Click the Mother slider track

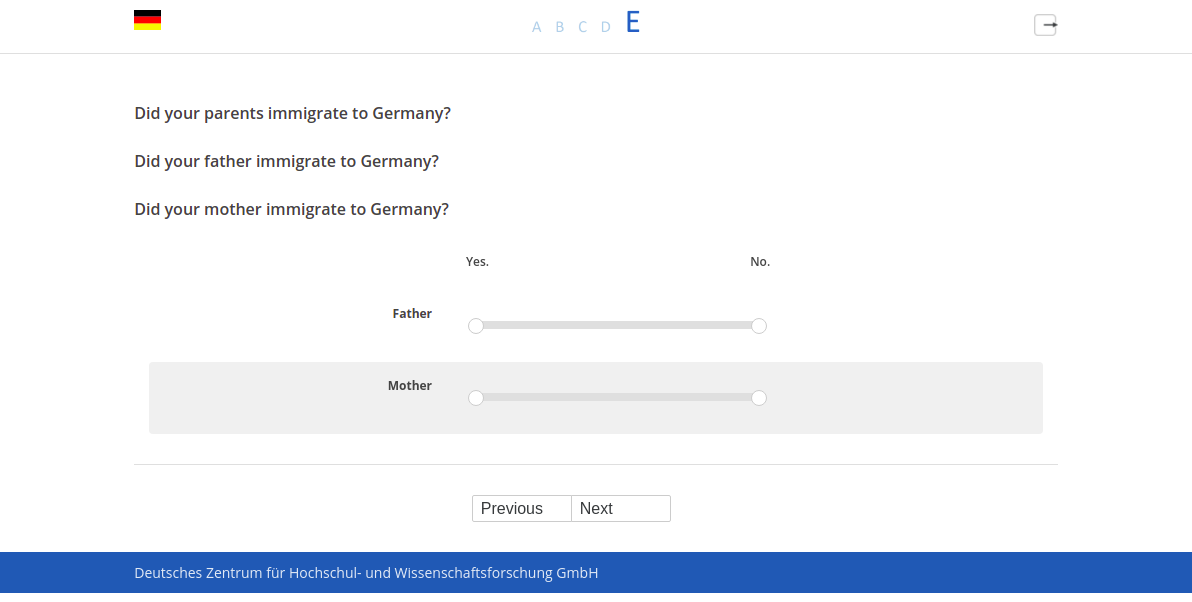pyautogui.click(x=617, y=398)
